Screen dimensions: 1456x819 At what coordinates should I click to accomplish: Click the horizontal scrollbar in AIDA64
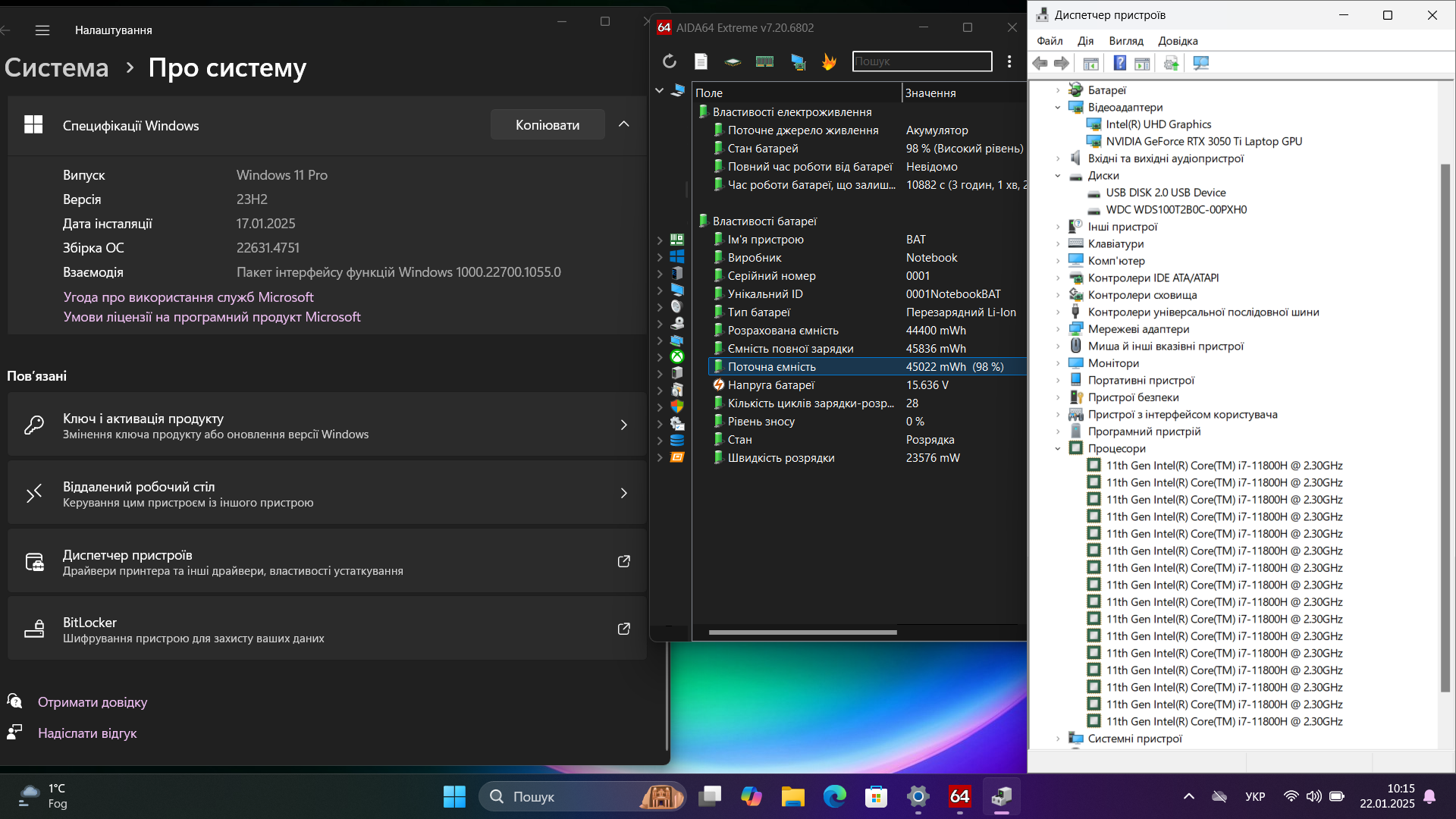tap(802, 632)
